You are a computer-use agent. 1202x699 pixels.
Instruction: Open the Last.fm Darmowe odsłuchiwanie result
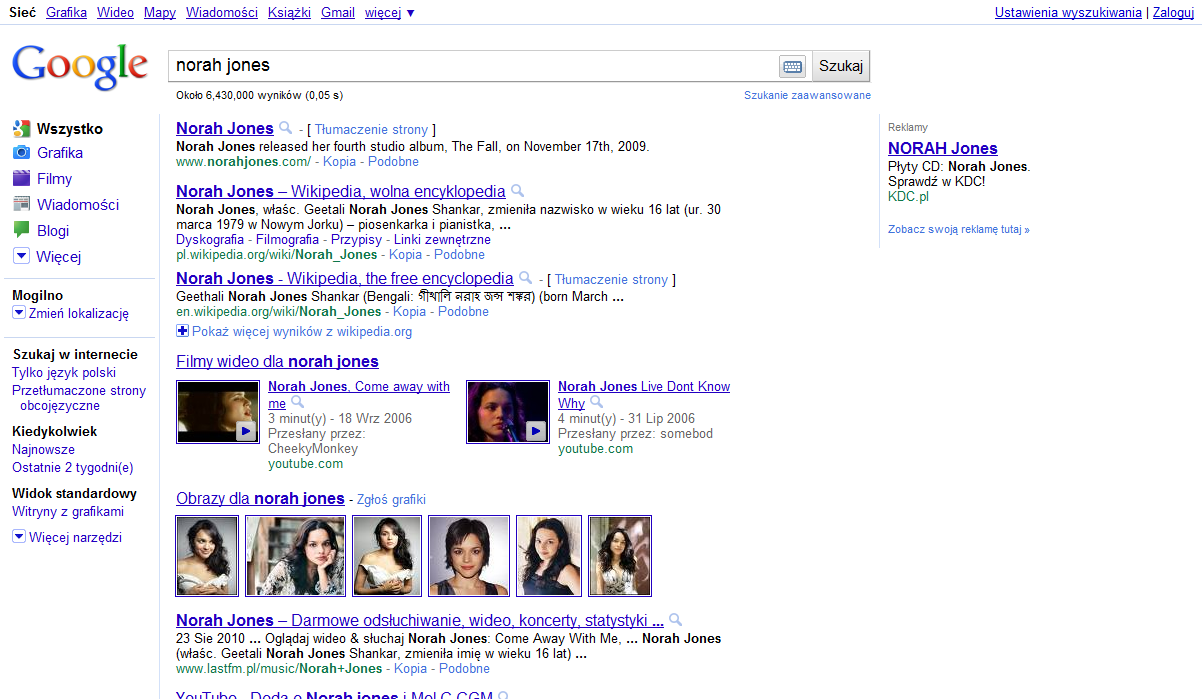420,620
